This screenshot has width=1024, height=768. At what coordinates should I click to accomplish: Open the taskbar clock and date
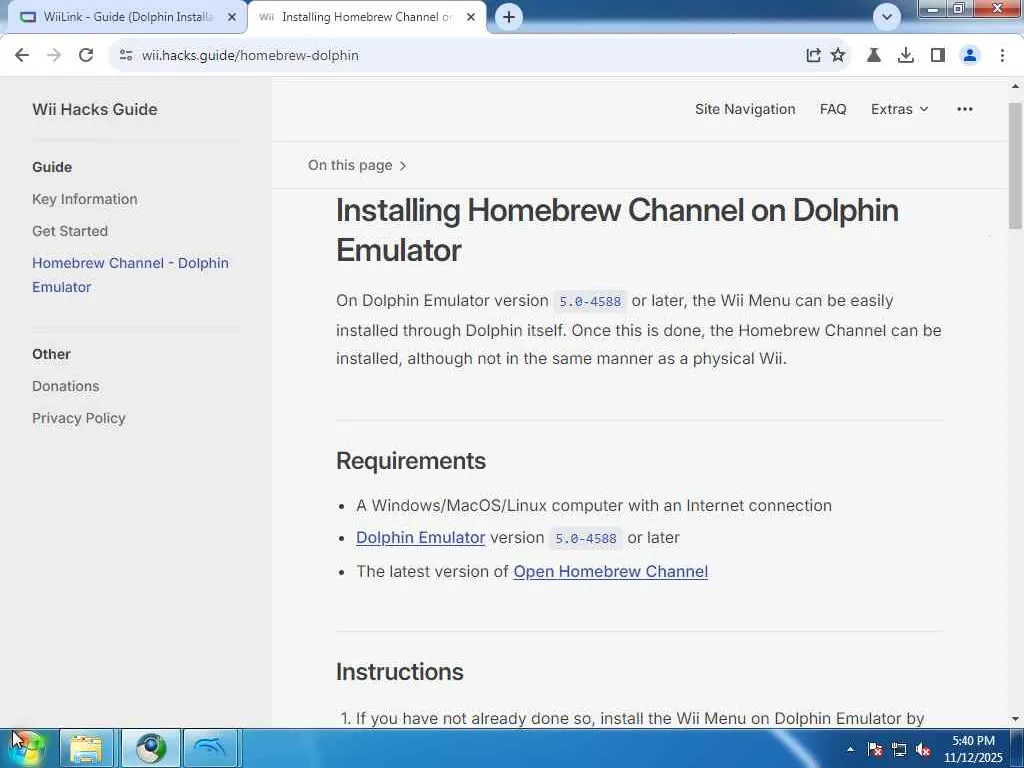[x=973, y=749]
